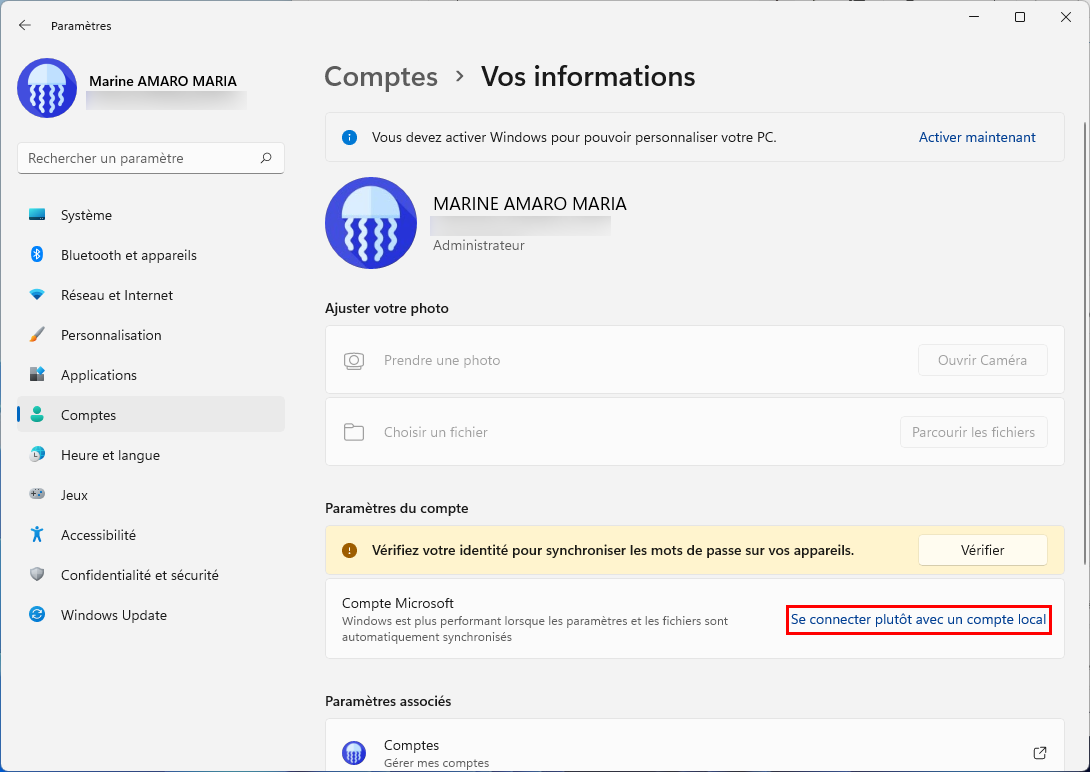This screenshot has width=1090, height=772.
Task: Focus the Rechercher un paramètre field
Action: tap(151, 158)
